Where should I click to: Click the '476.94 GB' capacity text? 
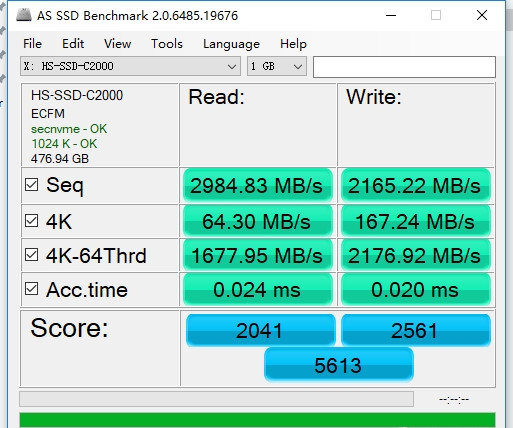(60, 159)
